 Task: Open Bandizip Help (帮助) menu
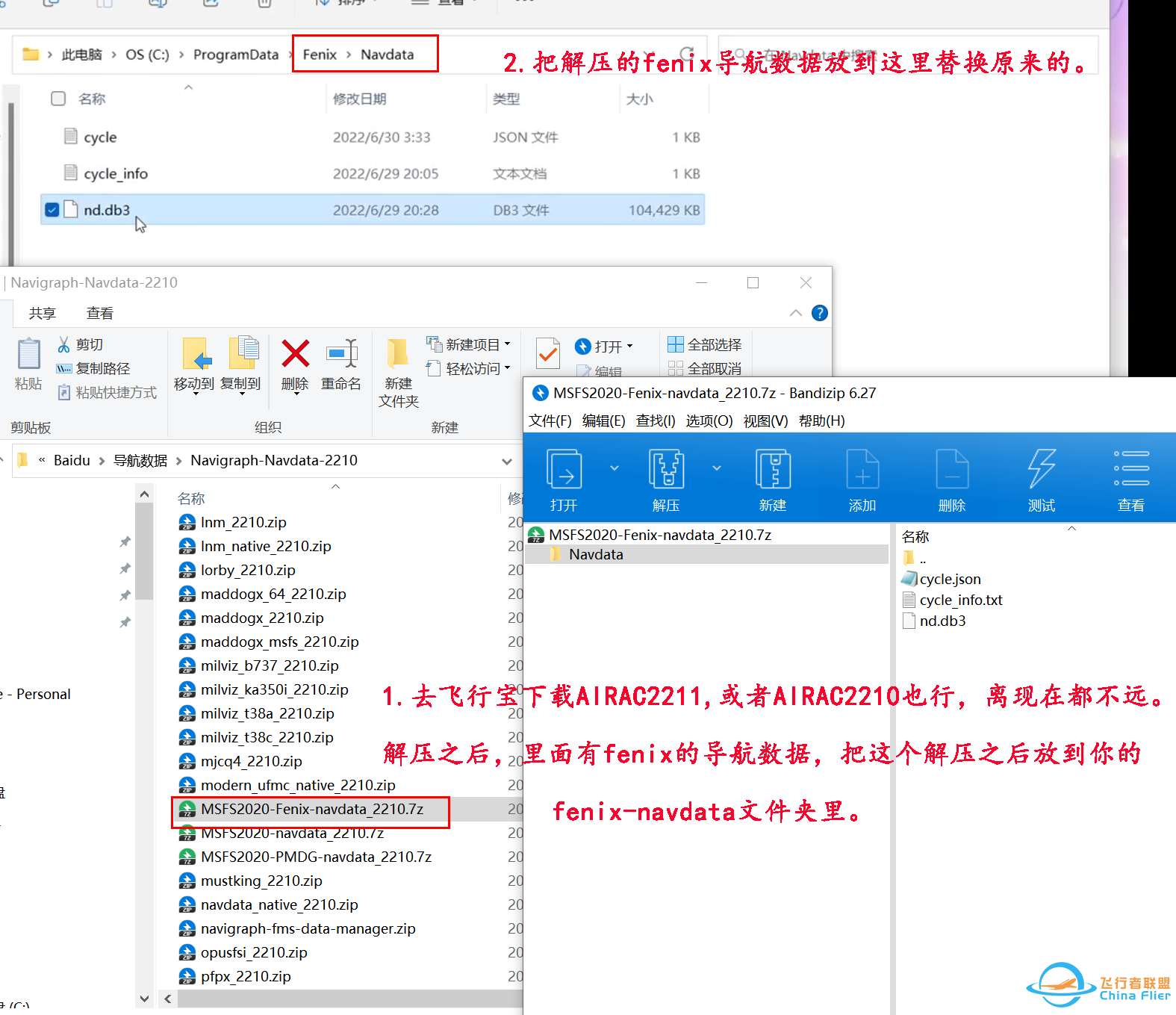coord(821,420)
